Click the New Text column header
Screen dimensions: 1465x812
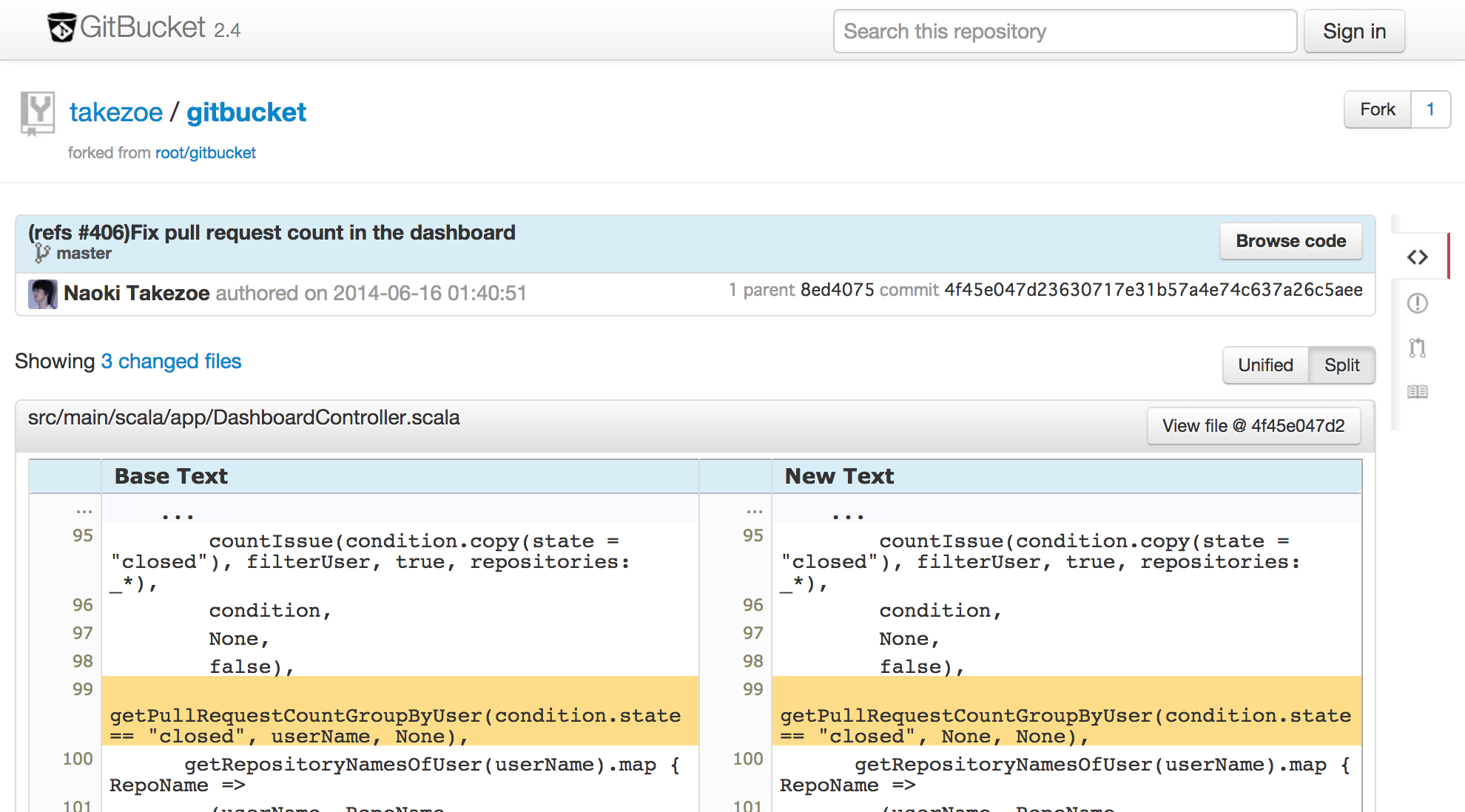coord(839,476)
